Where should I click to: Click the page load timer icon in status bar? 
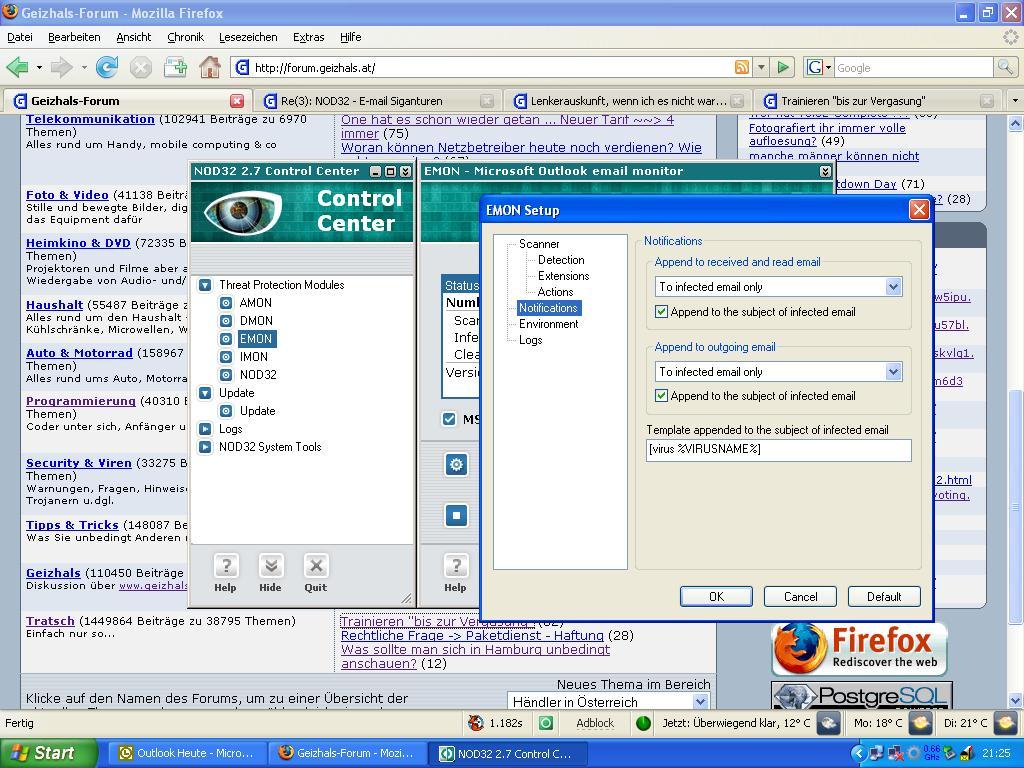pyautogui.click(x=476, y=723)
